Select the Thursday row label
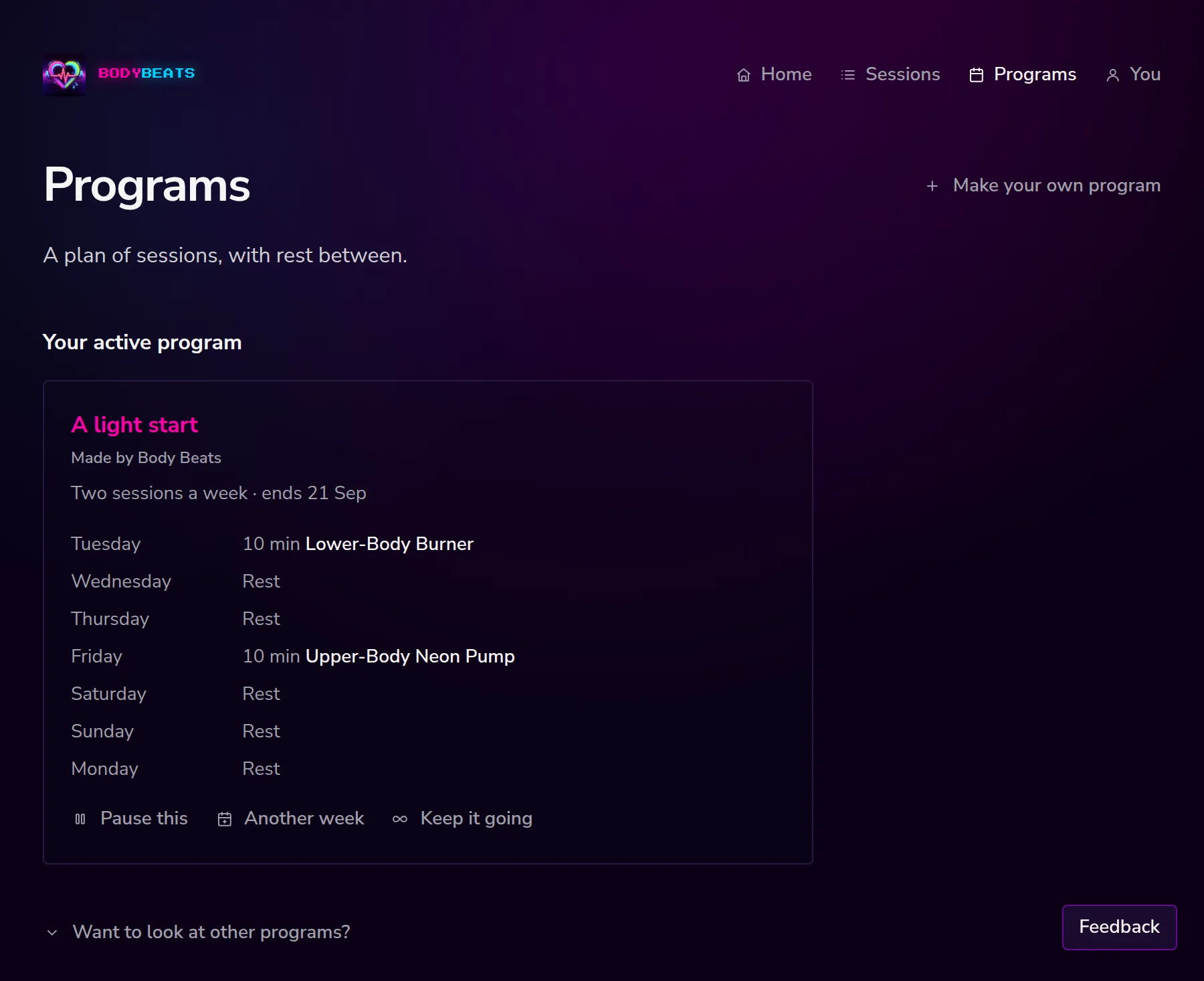This screenshot has height=981, width=1204. click(x=110, y=619)
